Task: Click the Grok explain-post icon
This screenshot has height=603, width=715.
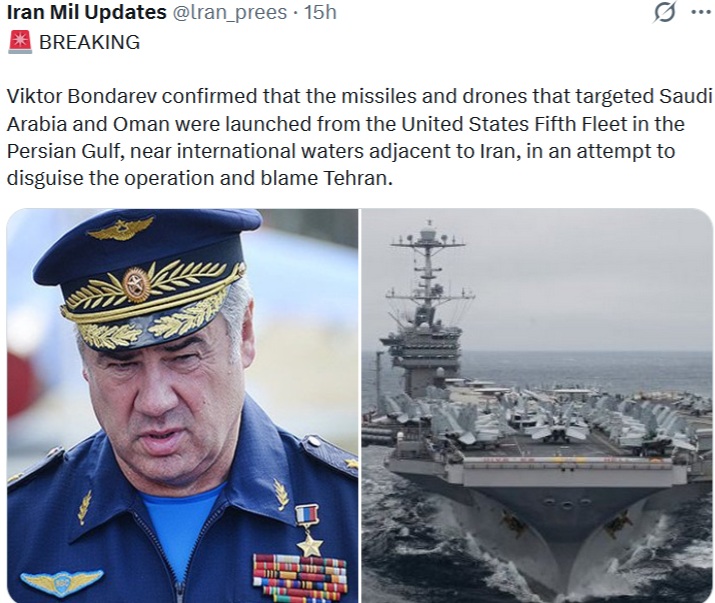Action: click(662, 13)
